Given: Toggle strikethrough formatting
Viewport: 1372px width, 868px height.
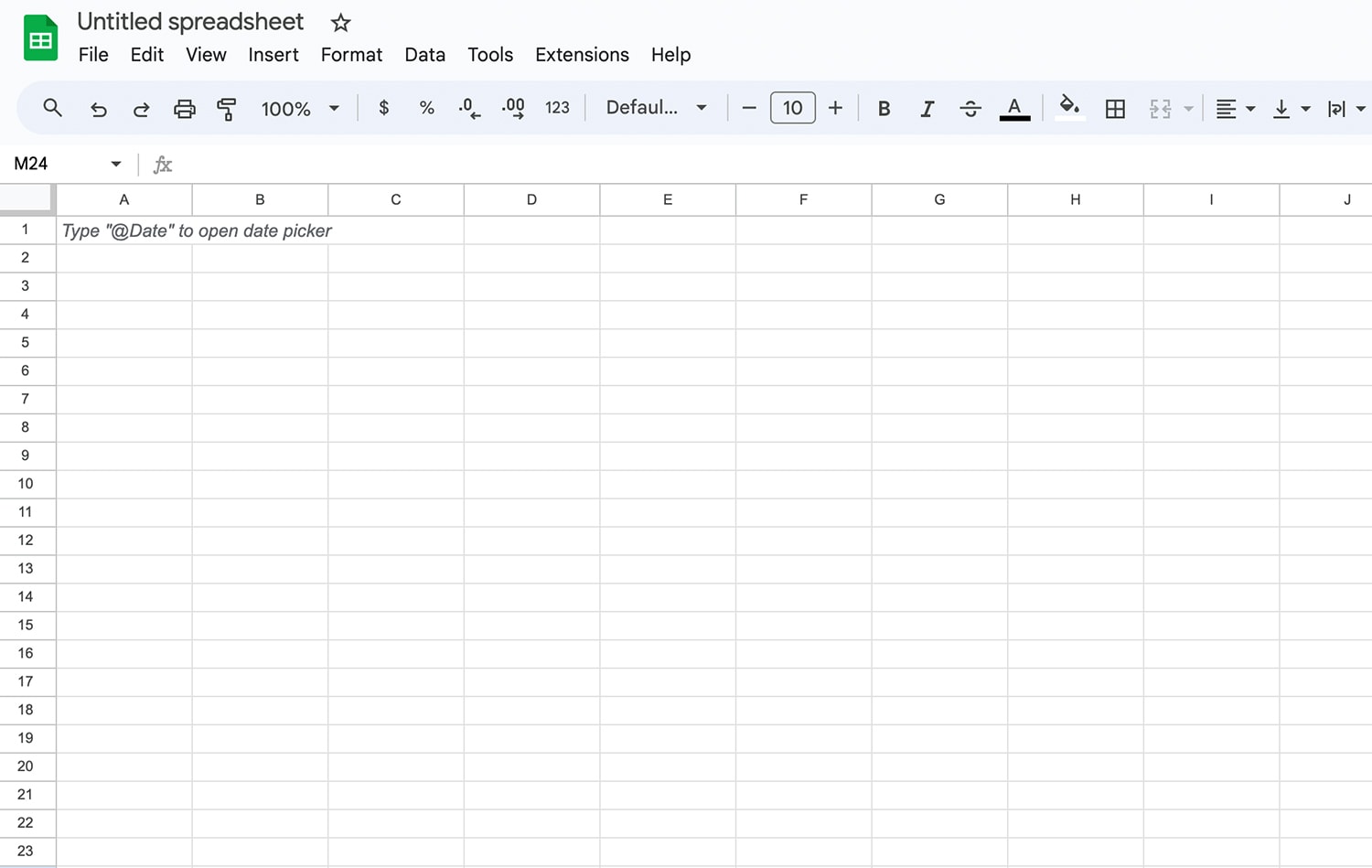Looking at the screenshot, I should pos(970,108).
